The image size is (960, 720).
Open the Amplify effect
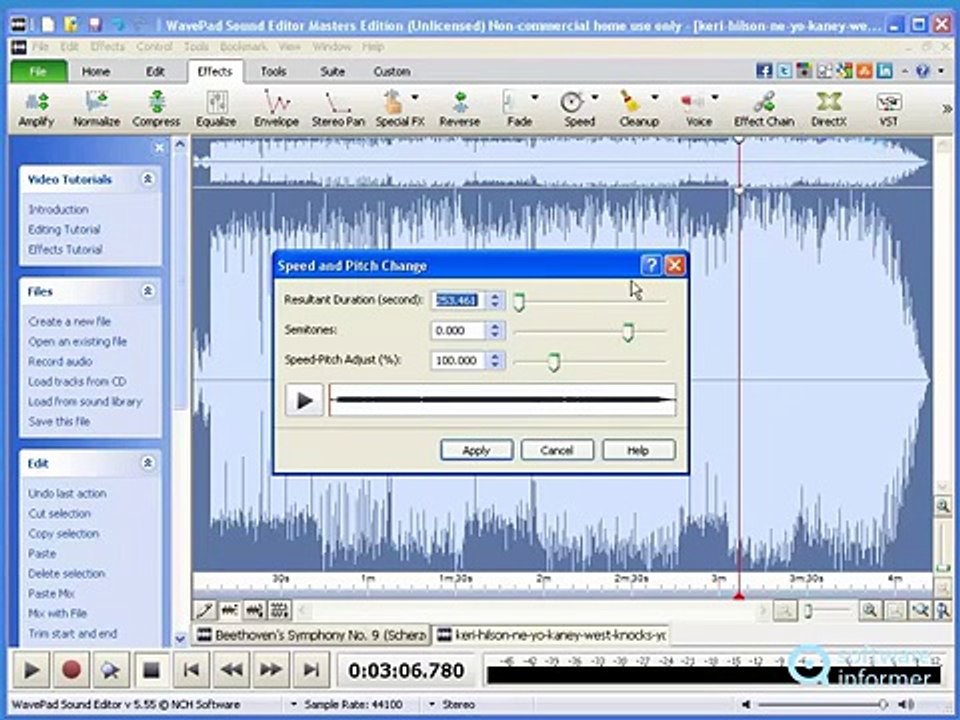36,109
